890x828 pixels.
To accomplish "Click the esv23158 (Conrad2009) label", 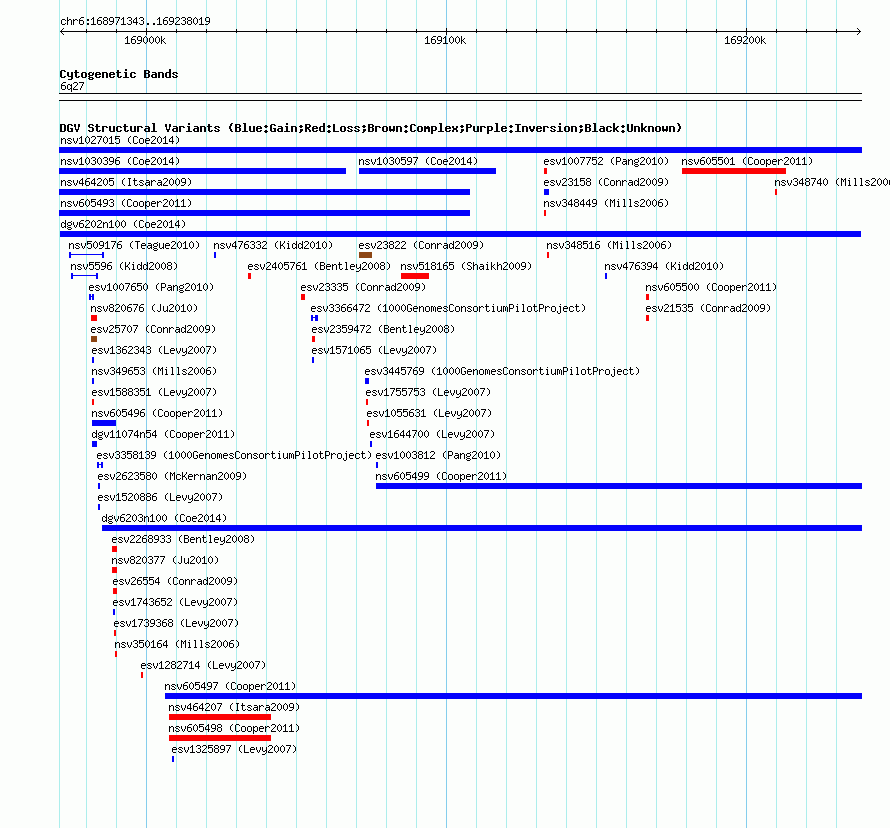I will coord(606,182).
